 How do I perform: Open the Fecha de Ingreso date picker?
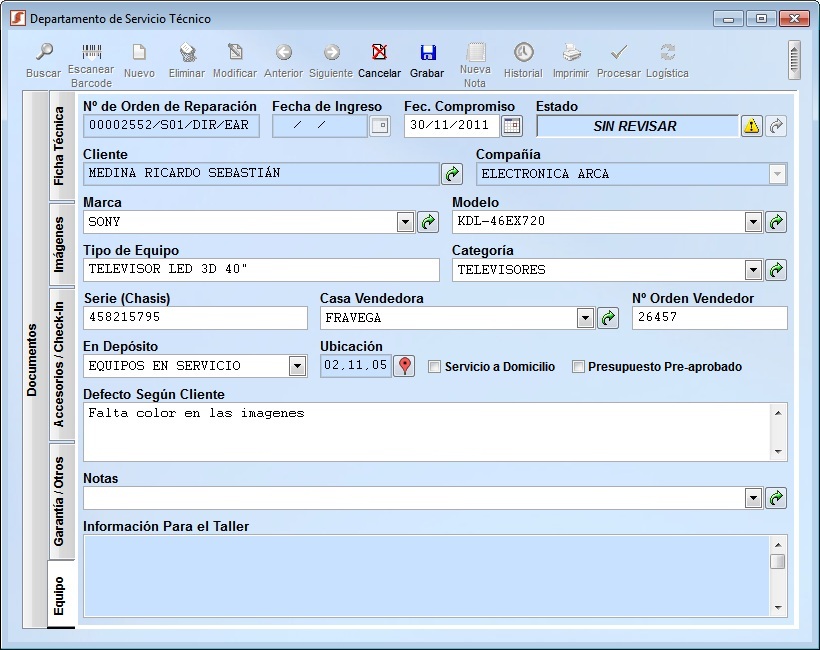click(380, 126)
